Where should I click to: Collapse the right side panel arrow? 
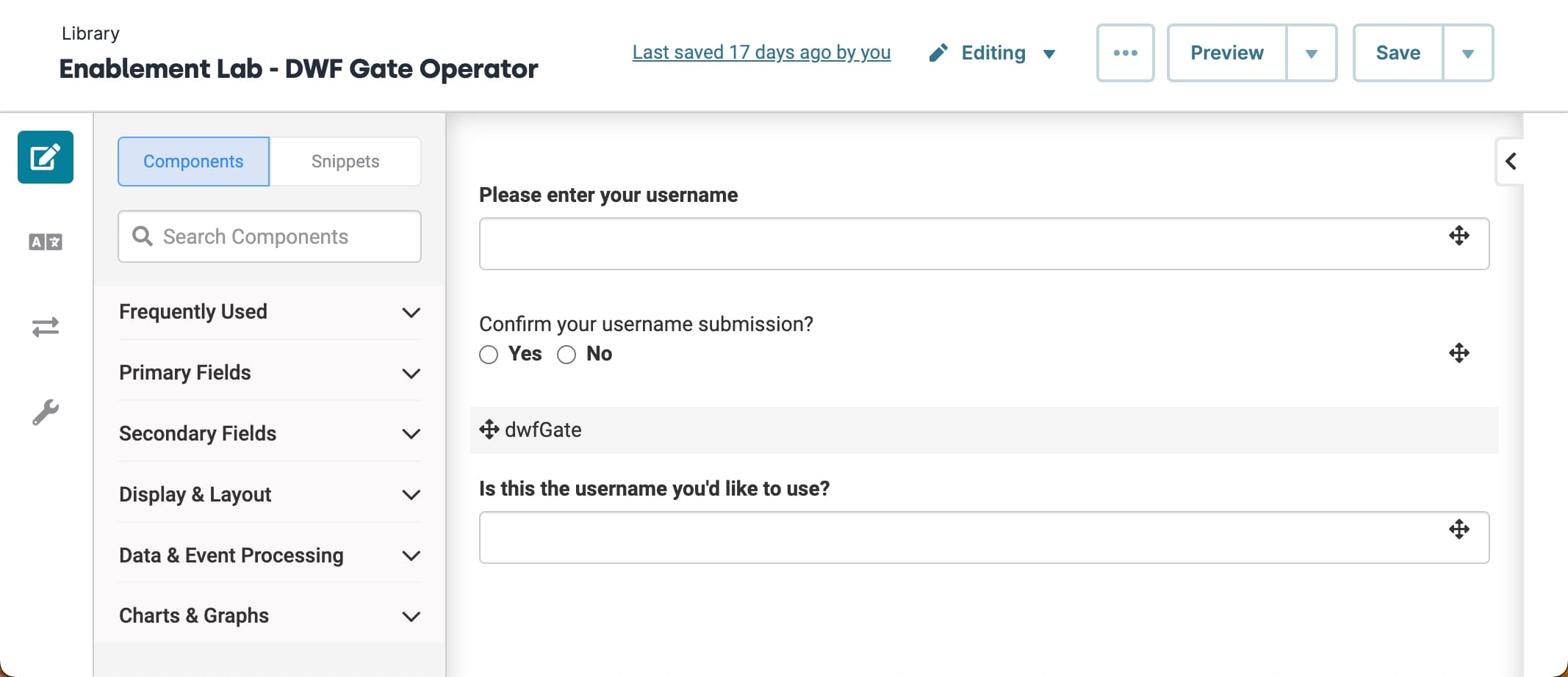[1510, 162]
